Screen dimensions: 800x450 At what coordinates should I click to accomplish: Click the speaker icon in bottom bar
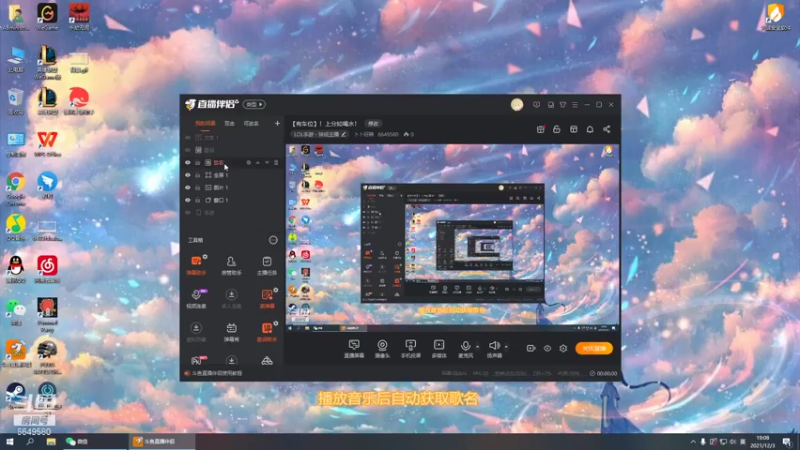pos(493,347)
